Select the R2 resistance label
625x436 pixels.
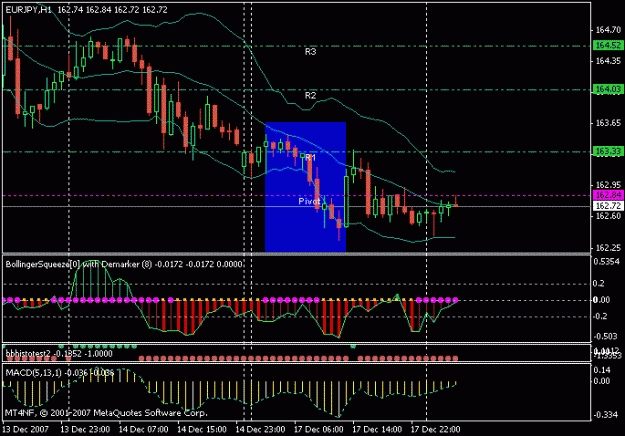311,96
